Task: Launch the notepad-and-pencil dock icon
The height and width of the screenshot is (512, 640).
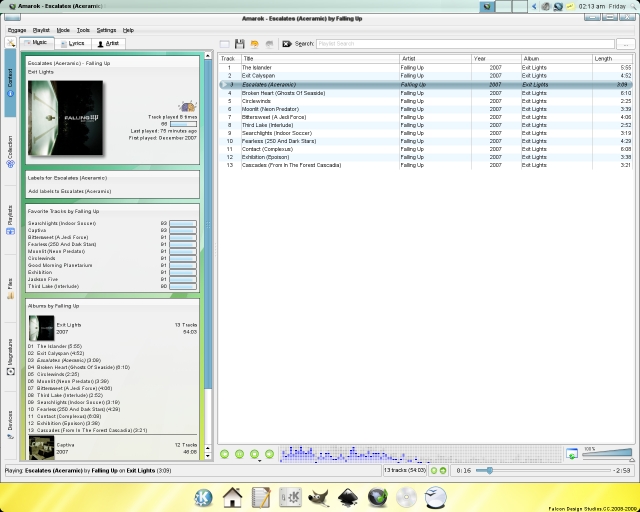Action: tap(261, 497)
